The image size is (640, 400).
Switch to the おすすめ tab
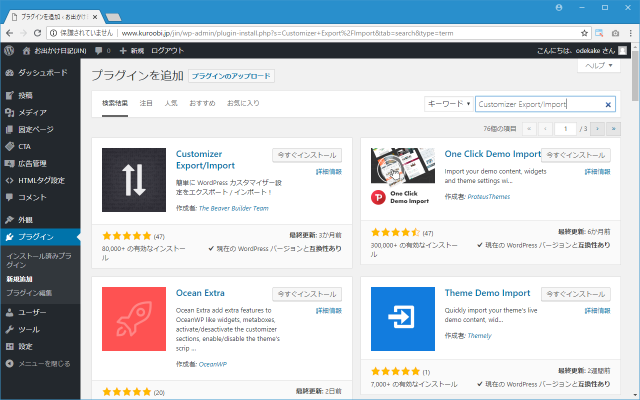tap(201, 103)
